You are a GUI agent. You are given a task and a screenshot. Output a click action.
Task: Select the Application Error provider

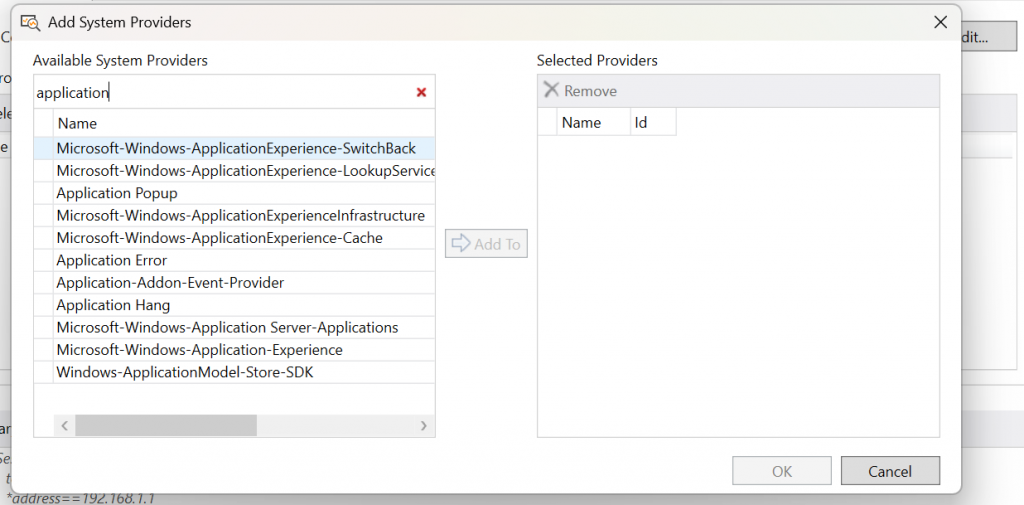pyautogui.click(x=235, y=260)
